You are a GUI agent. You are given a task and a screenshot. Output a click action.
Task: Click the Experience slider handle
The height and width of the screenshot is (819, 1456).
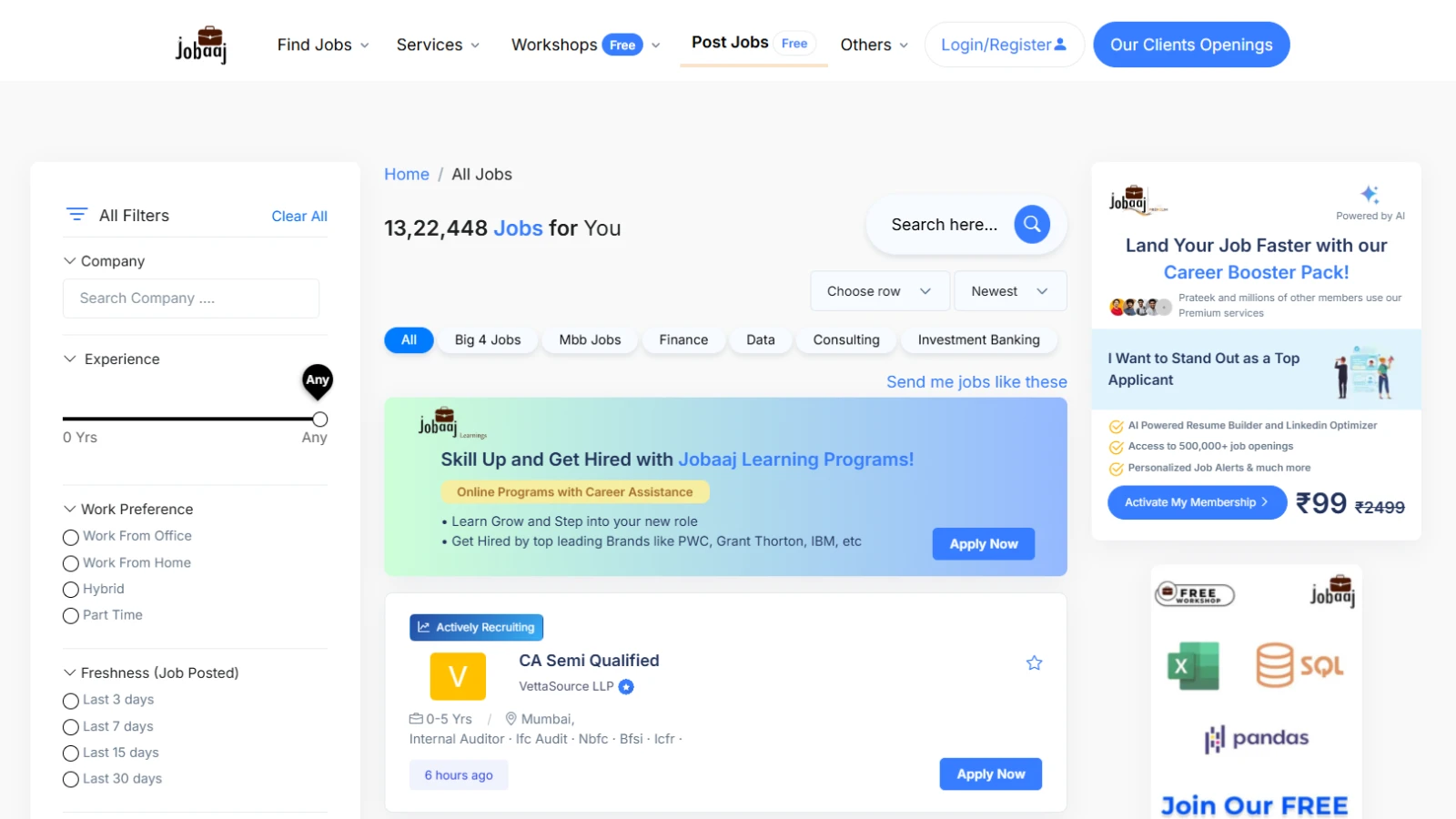point(320,420)
